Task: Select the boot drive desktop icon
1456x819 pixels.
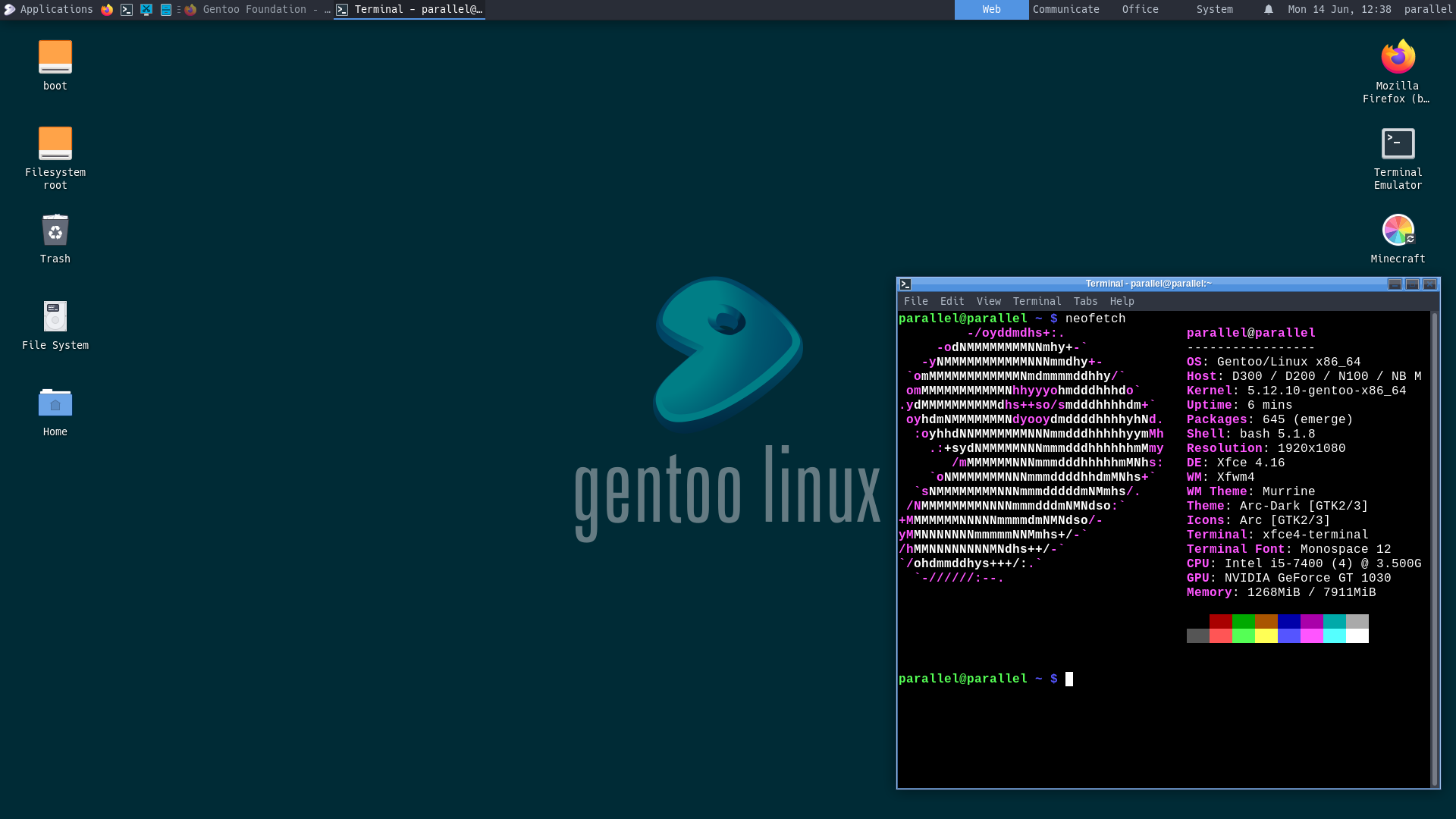Action: (x=55, y=66)
